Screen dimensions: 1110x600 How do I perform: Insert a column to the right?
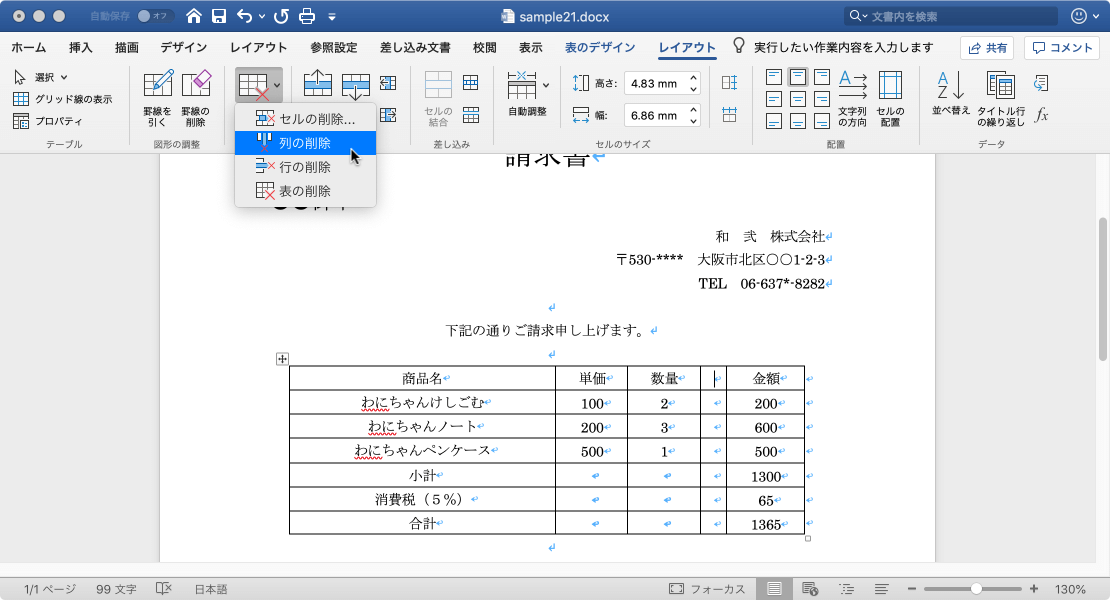click(x=388, y=115)
